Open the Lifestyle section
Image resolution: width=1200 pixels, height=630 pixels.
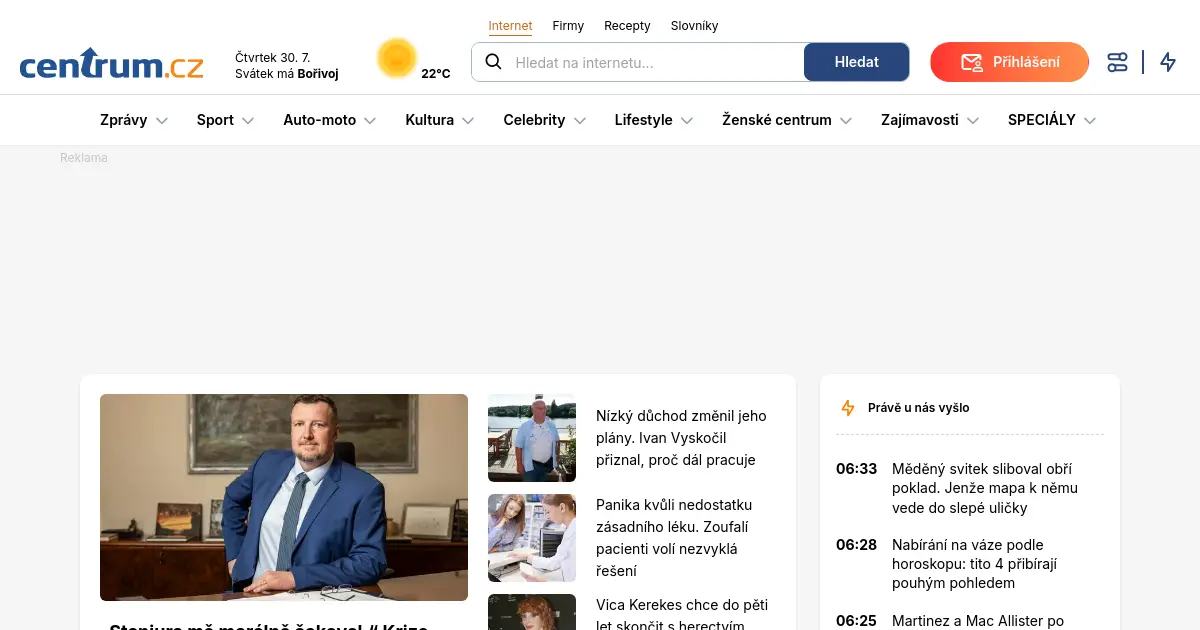644,120
